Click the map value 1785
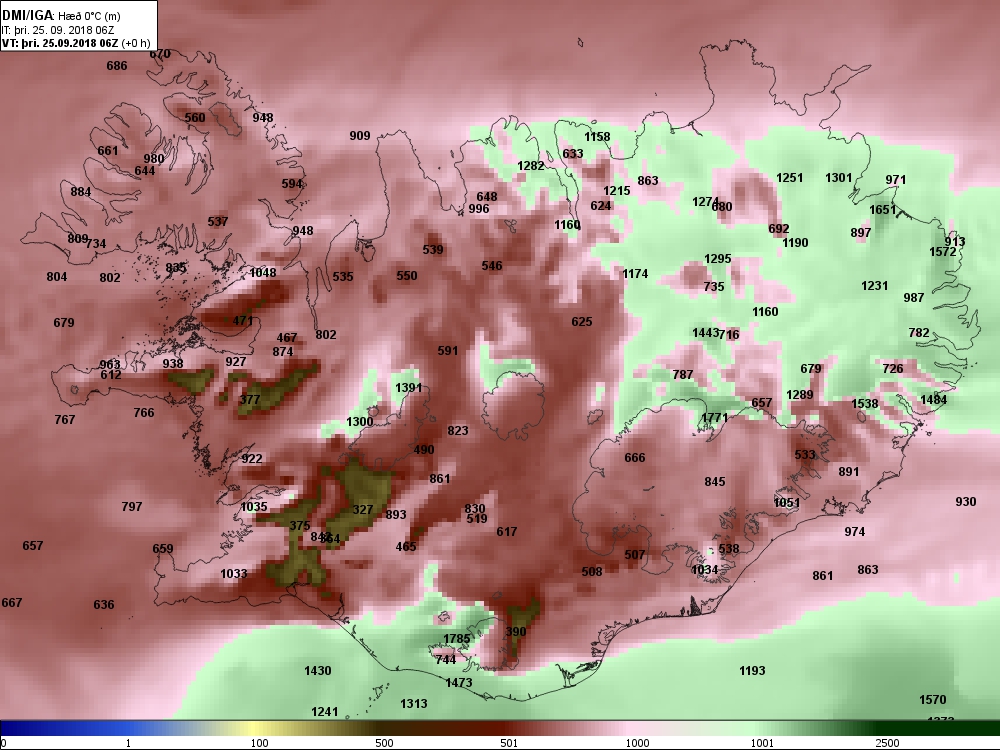Viewport: 1000px width, 750px height. (457, 638)
